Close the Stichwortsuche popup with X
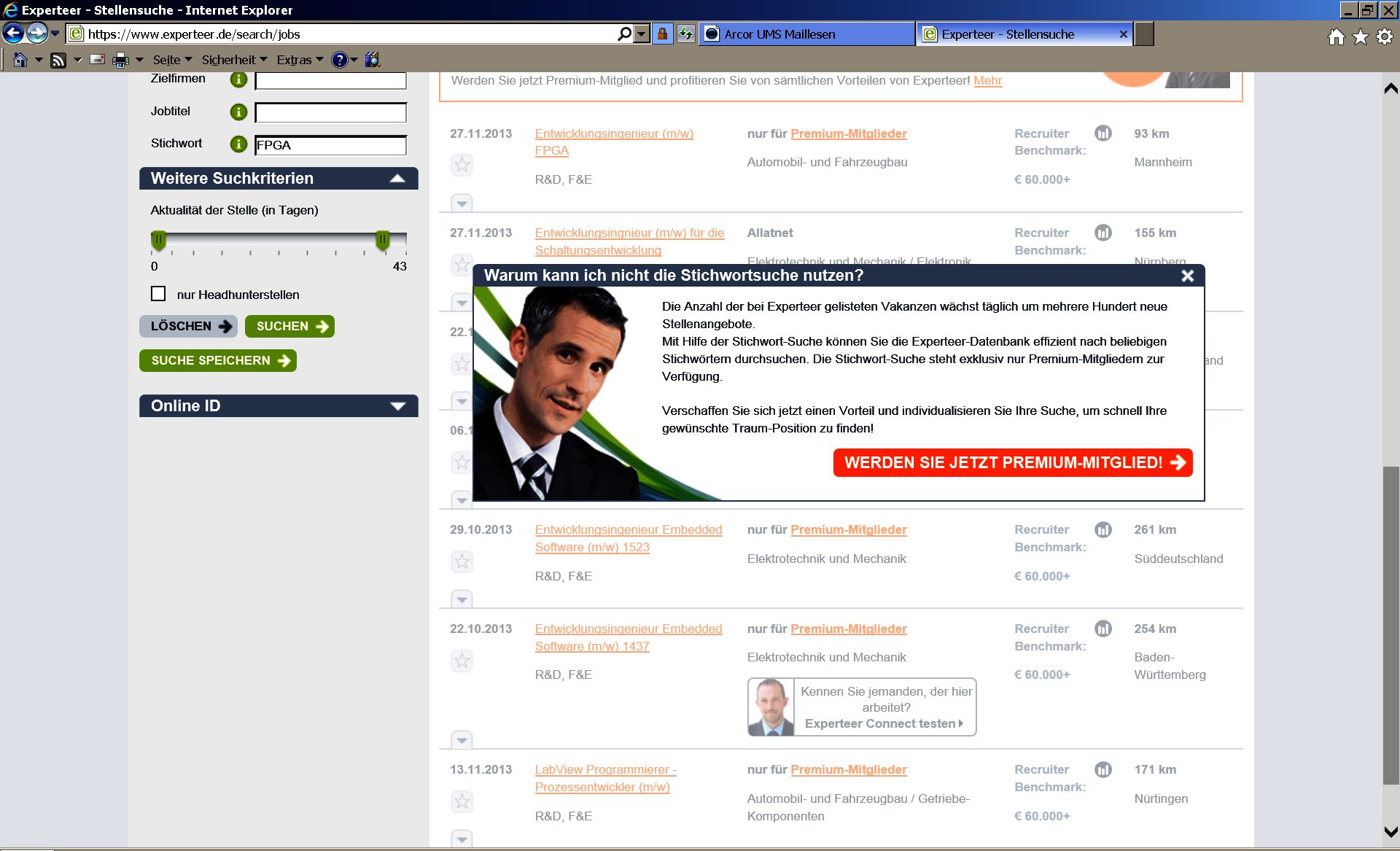 pos(1188,276)
